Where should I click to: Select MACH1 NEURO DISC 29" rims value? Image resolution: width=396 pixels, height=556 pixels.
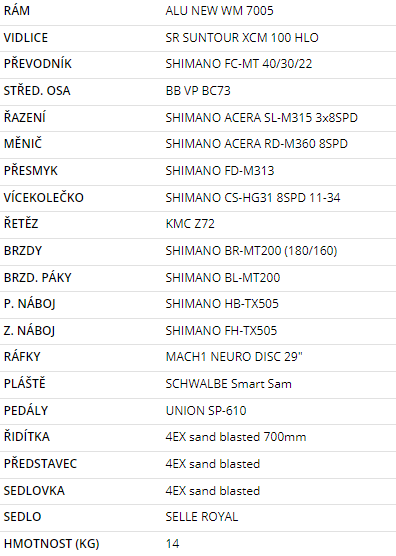234,357
